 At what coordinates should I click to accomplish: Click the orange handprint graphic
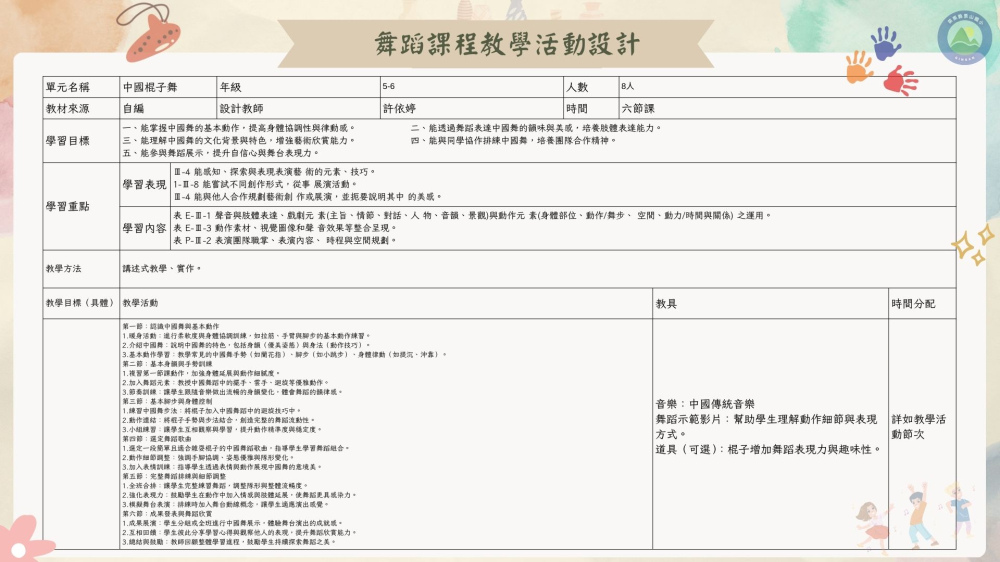click(x=859, y=67)
